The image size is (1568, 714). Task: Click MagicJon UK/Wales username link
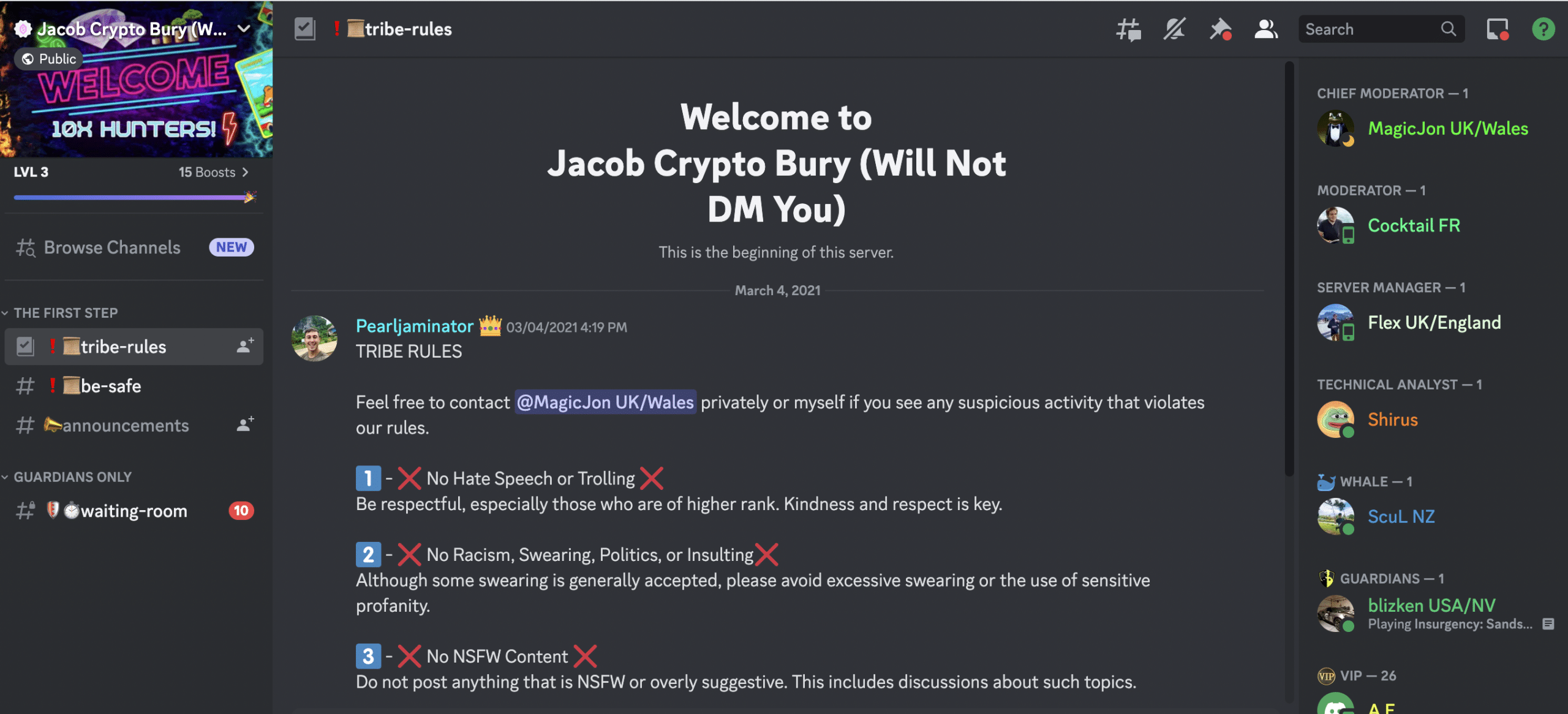[604, 401]
